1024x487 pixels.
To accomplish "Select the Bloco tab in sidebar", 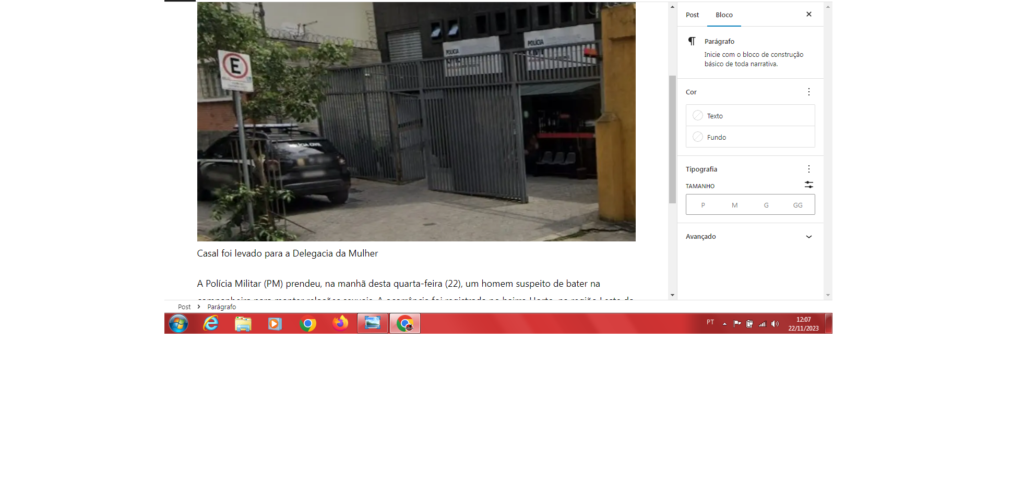I will tap(724, 14).
